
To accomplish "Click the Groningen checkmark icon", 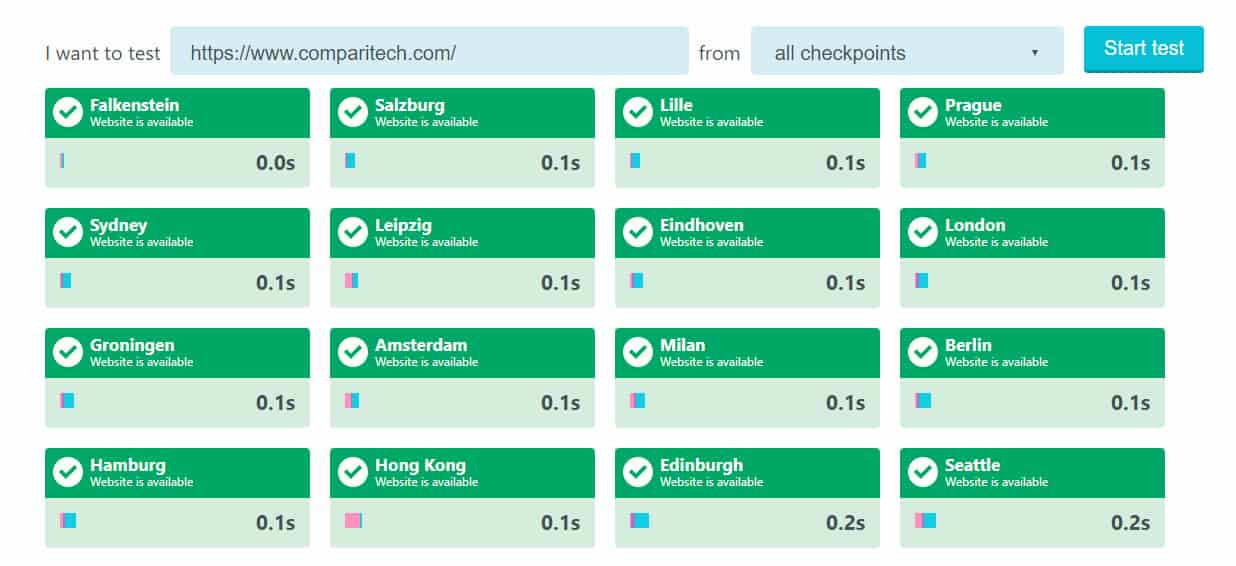I will click(x=67, y=352).
